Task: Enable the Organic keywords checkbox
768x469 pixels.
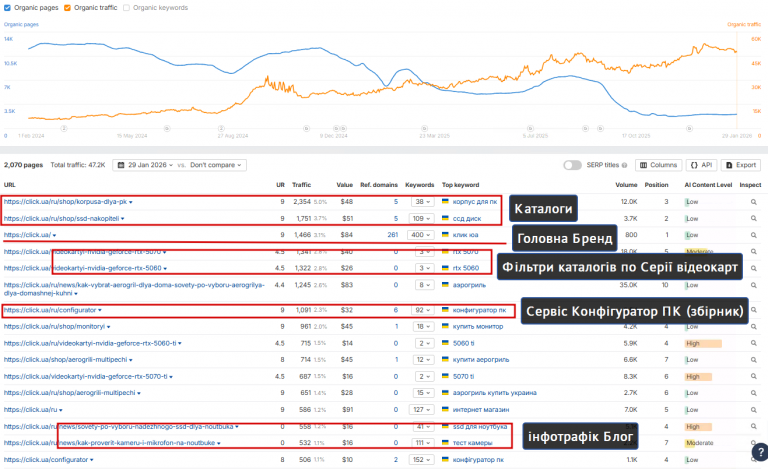Action: pyautogui.click(x=126, y=8)
